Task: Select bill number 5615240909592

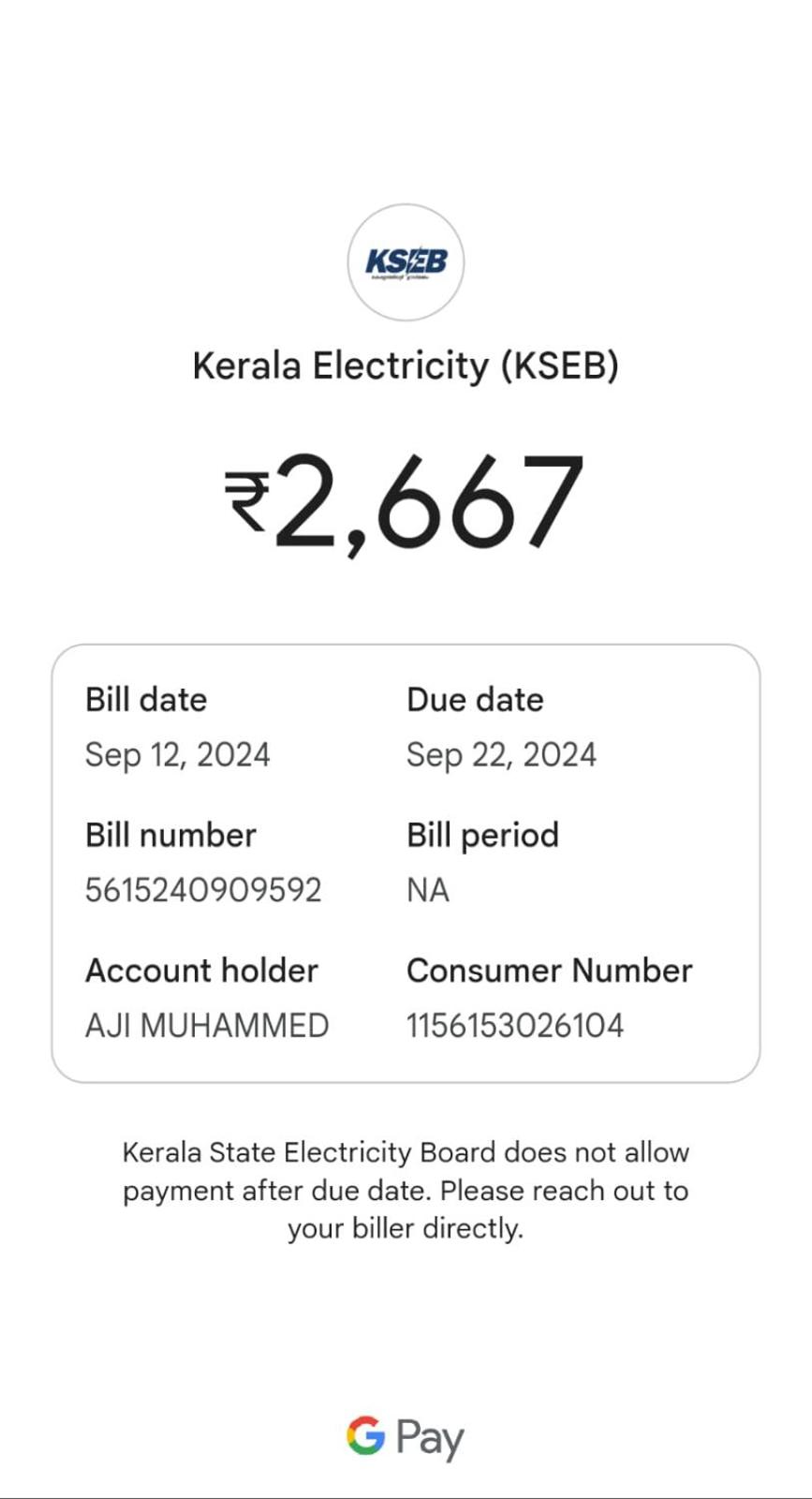Action: pyautogui.click(x=203, y=890)
